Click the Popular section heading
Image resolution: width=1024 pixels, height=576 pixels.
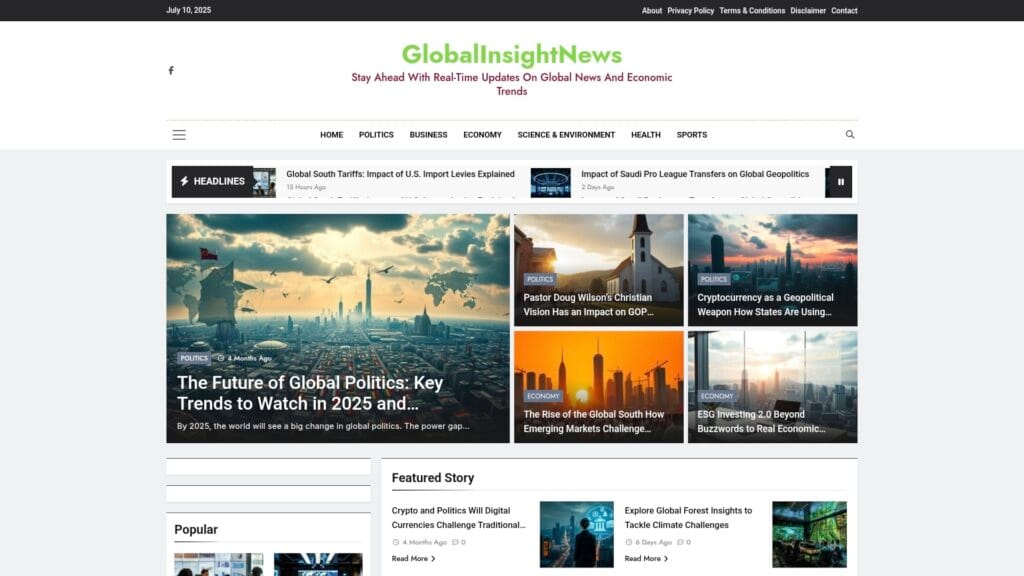click(x=196, y=530)
